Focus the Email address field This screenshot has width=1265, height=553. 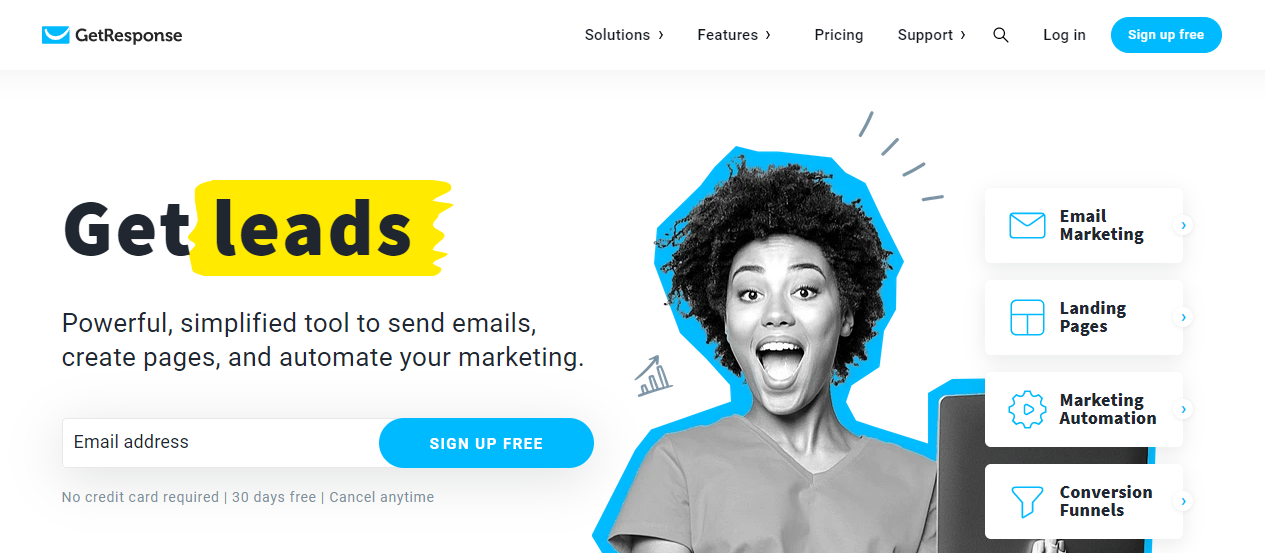pyautogui.click(x=221, y=443)
